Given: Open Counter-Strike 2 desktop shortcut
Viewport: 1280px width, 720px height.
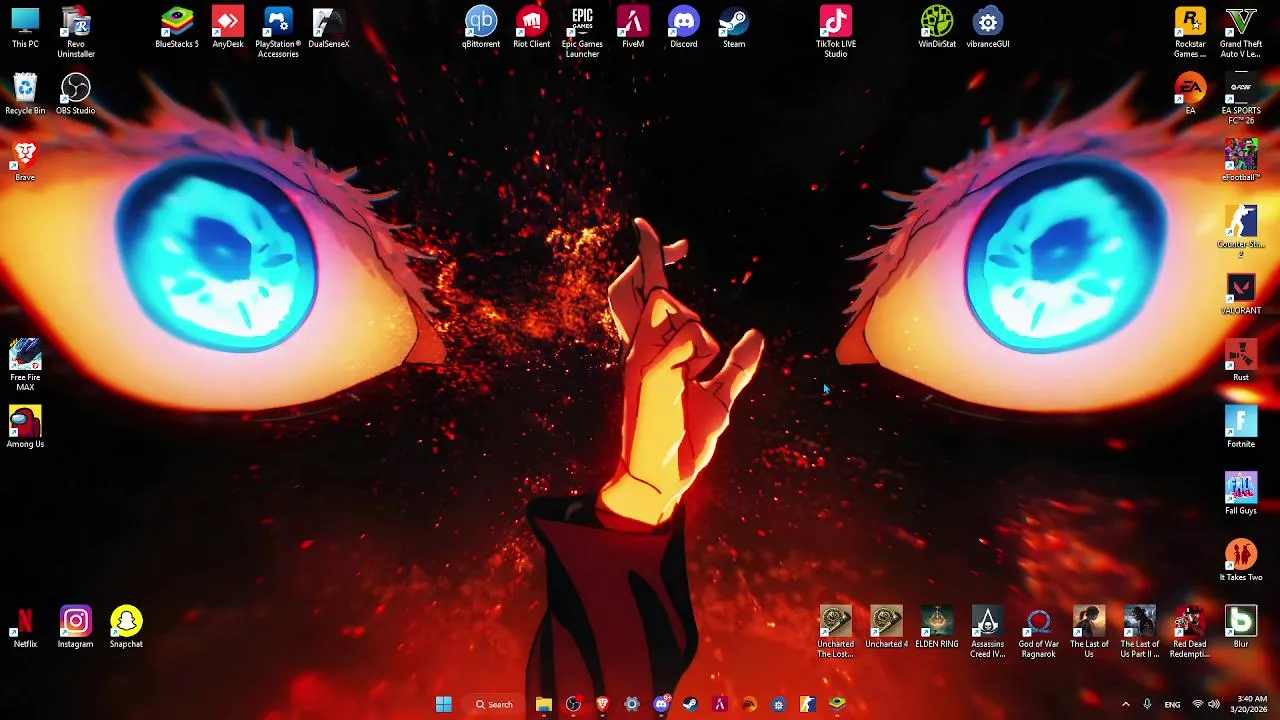Looking at the screenshot, I should [x=1241, y=232].
